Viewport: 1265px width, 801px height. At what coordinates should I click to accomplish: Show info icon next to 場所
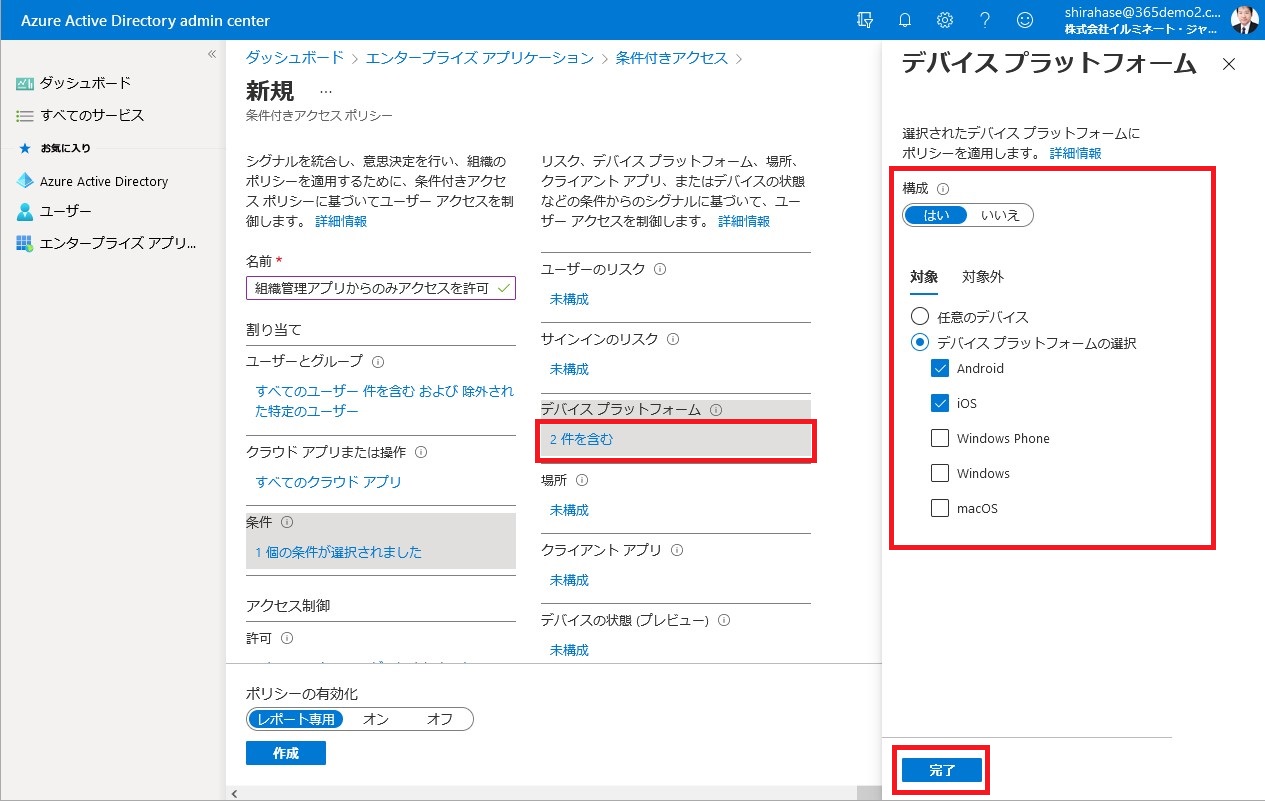coord(582,480)
